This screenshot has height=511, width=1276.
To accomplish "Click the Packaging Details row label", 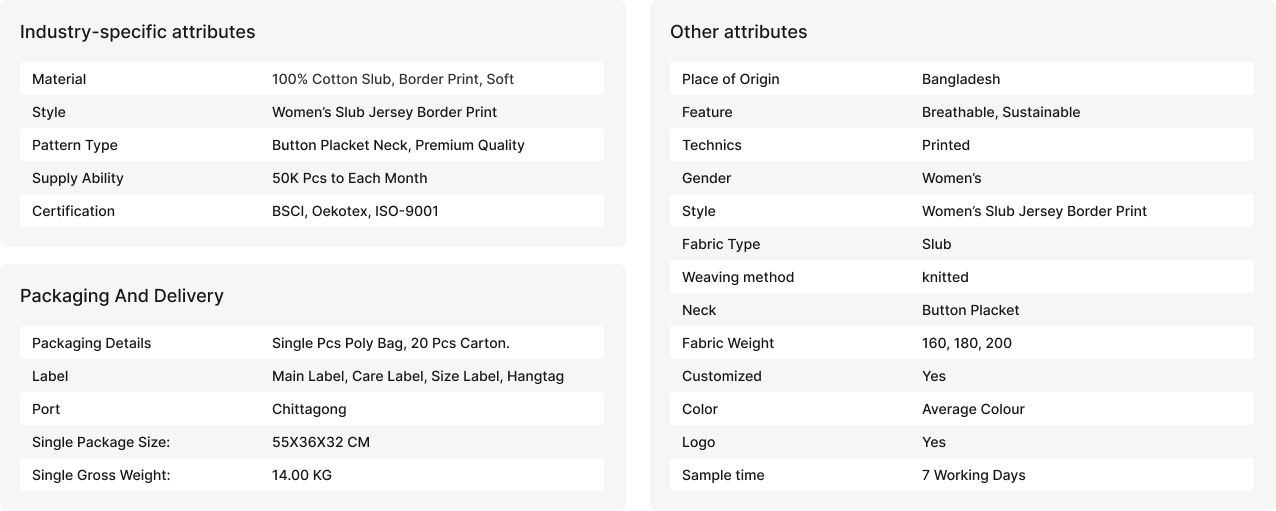I will tap(91, 343).
